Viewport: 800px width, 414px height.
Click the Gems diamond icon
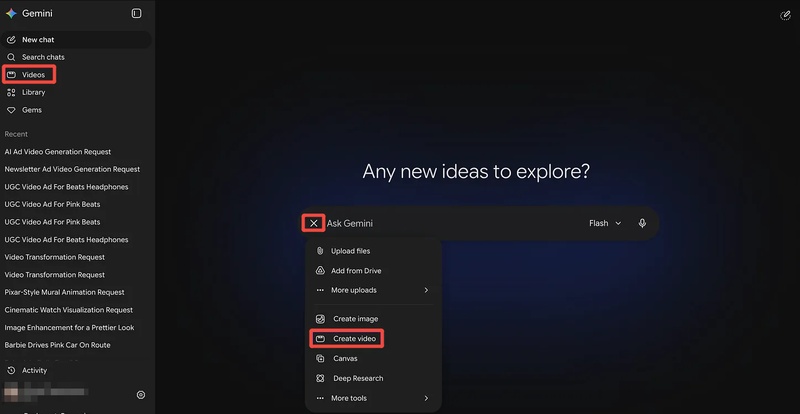click(x=11, y=110)
